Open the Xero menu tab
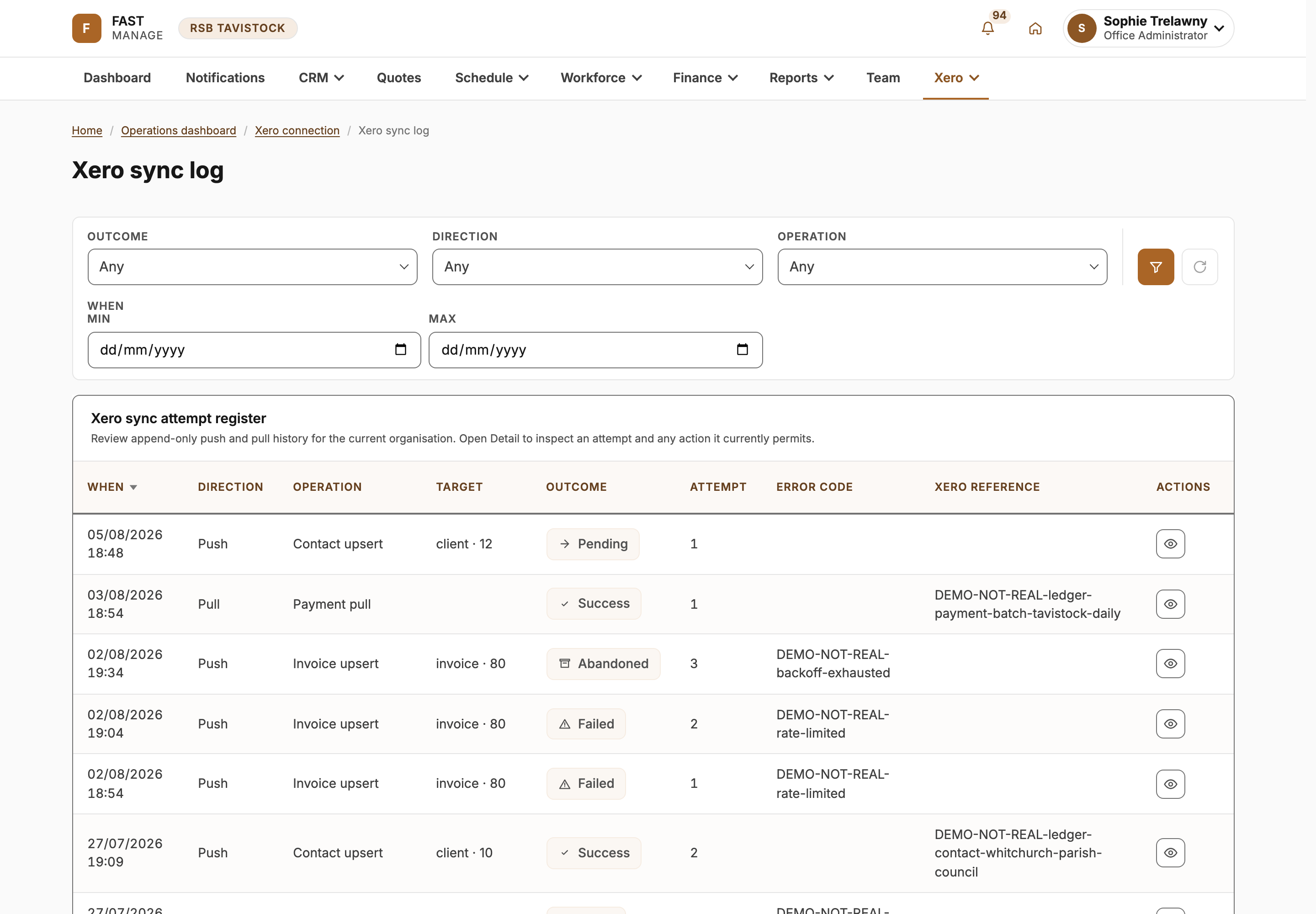 coord(956,78)
